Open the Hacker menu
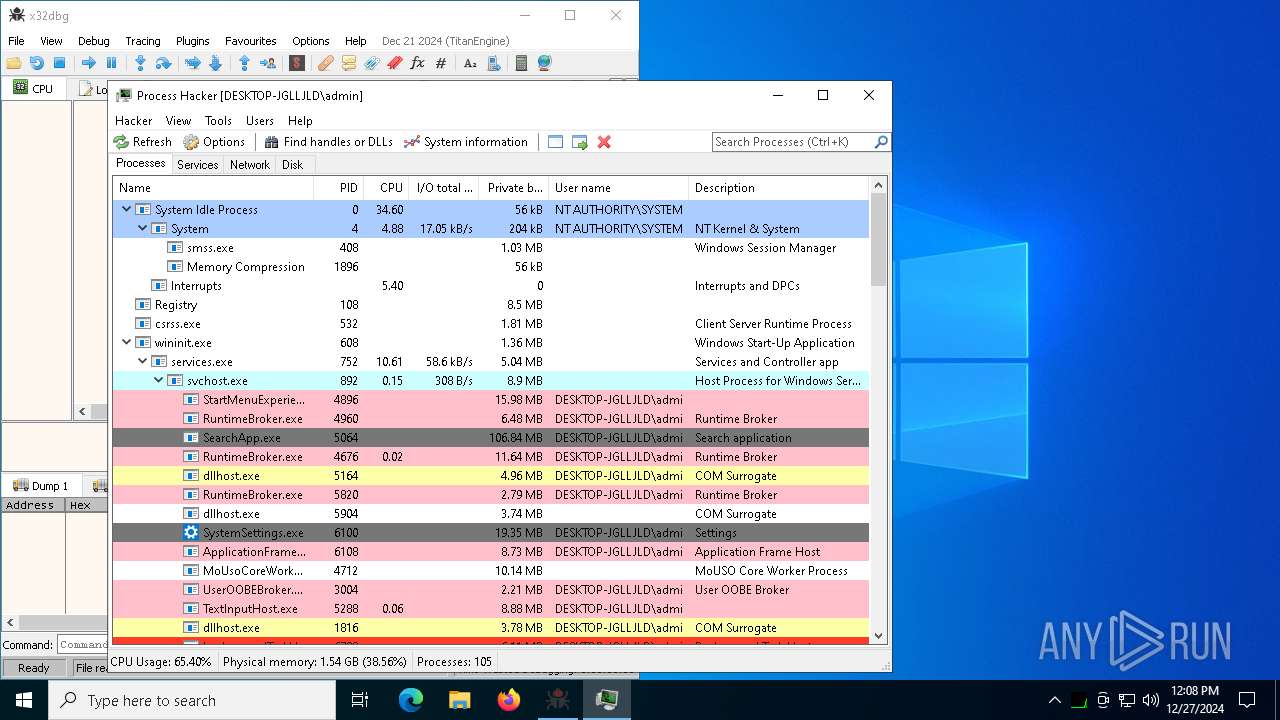The image size is (1280, 720). click(134, 121)
